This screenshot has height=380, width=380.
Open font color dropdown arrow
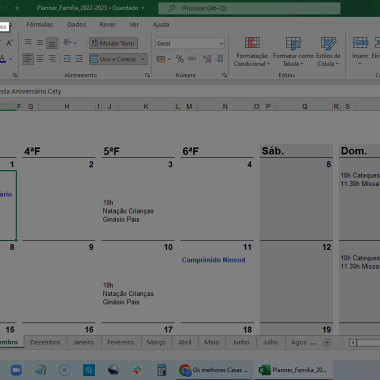(11, 59)
